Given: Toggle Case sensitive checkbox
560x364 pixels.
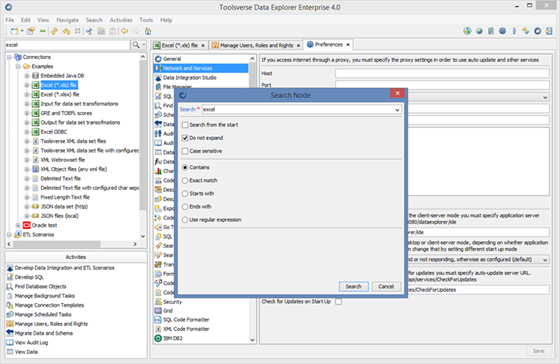Looking at the screenshot, I should pyautogui.click(x=185, y=151).
